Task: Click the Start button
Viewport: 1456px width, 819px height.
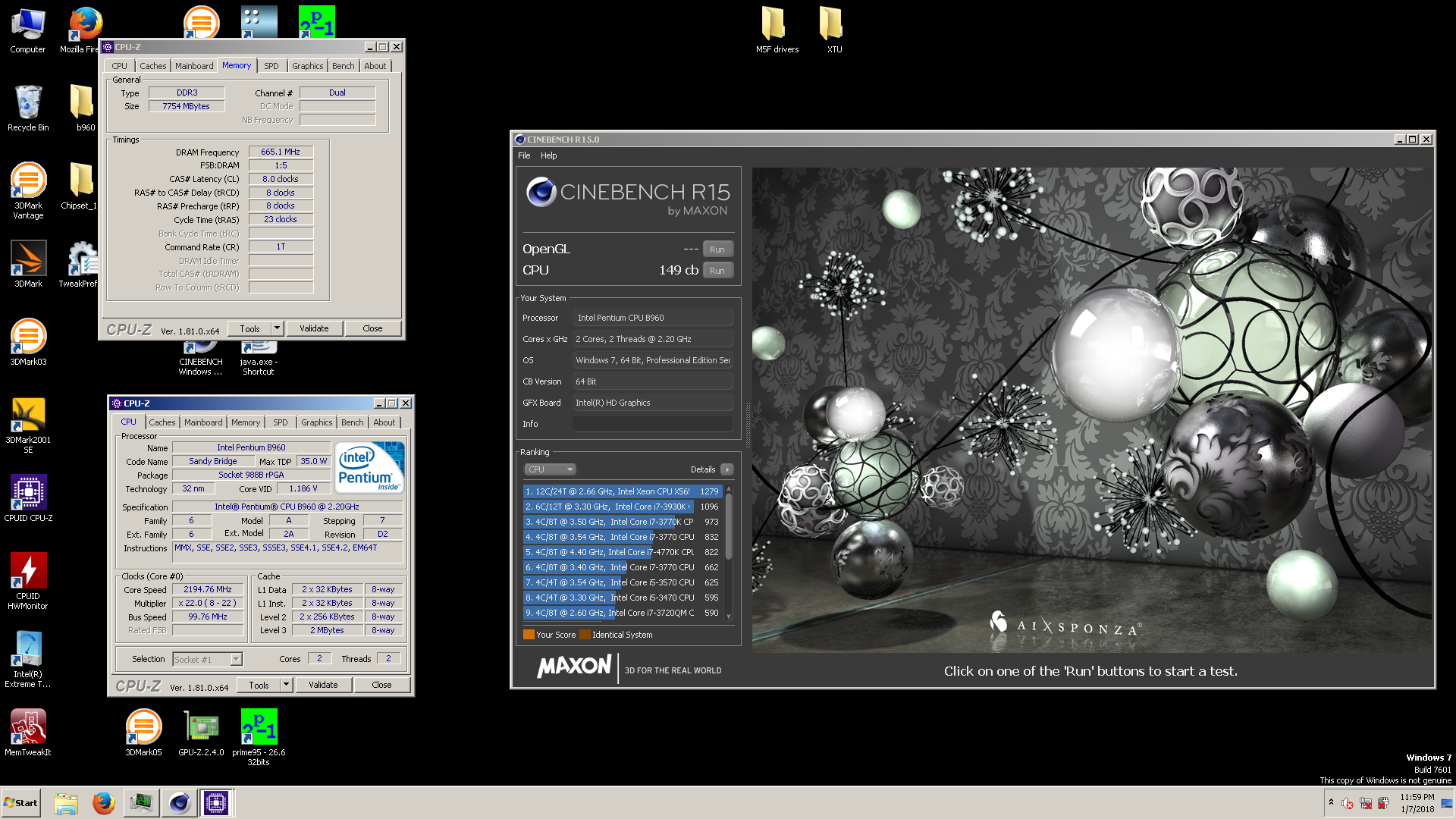Action: (x=20, y=802)
